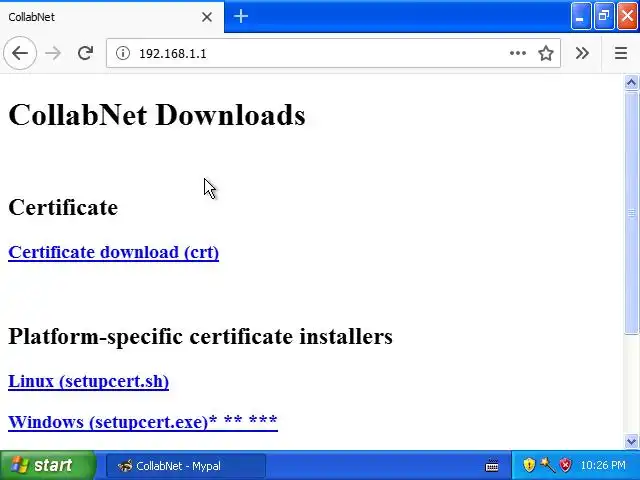640x480 pixels.
Task: Click the scrollbar up arrow
Action: 631,83
